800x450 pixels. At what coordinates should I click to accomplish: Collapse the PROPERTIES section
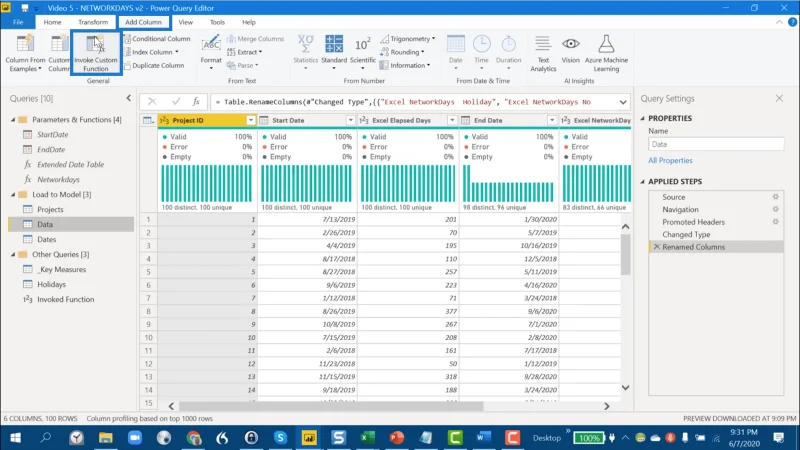[x=642, y=118]
